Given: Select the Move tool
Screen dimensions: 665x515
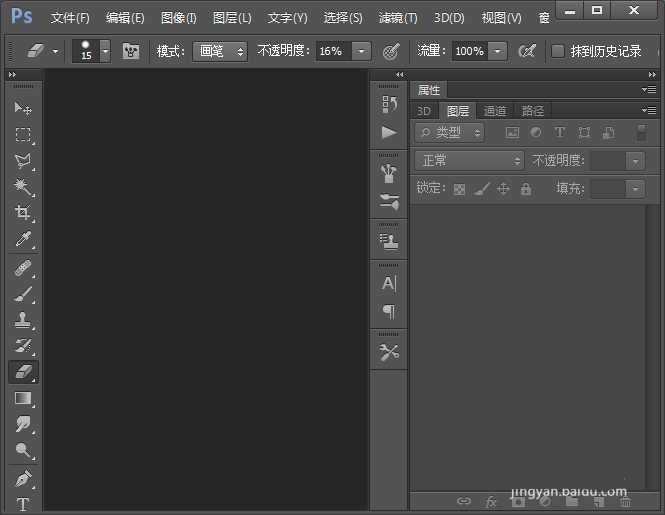Looking at the screenshot, I should coord(23,108).
